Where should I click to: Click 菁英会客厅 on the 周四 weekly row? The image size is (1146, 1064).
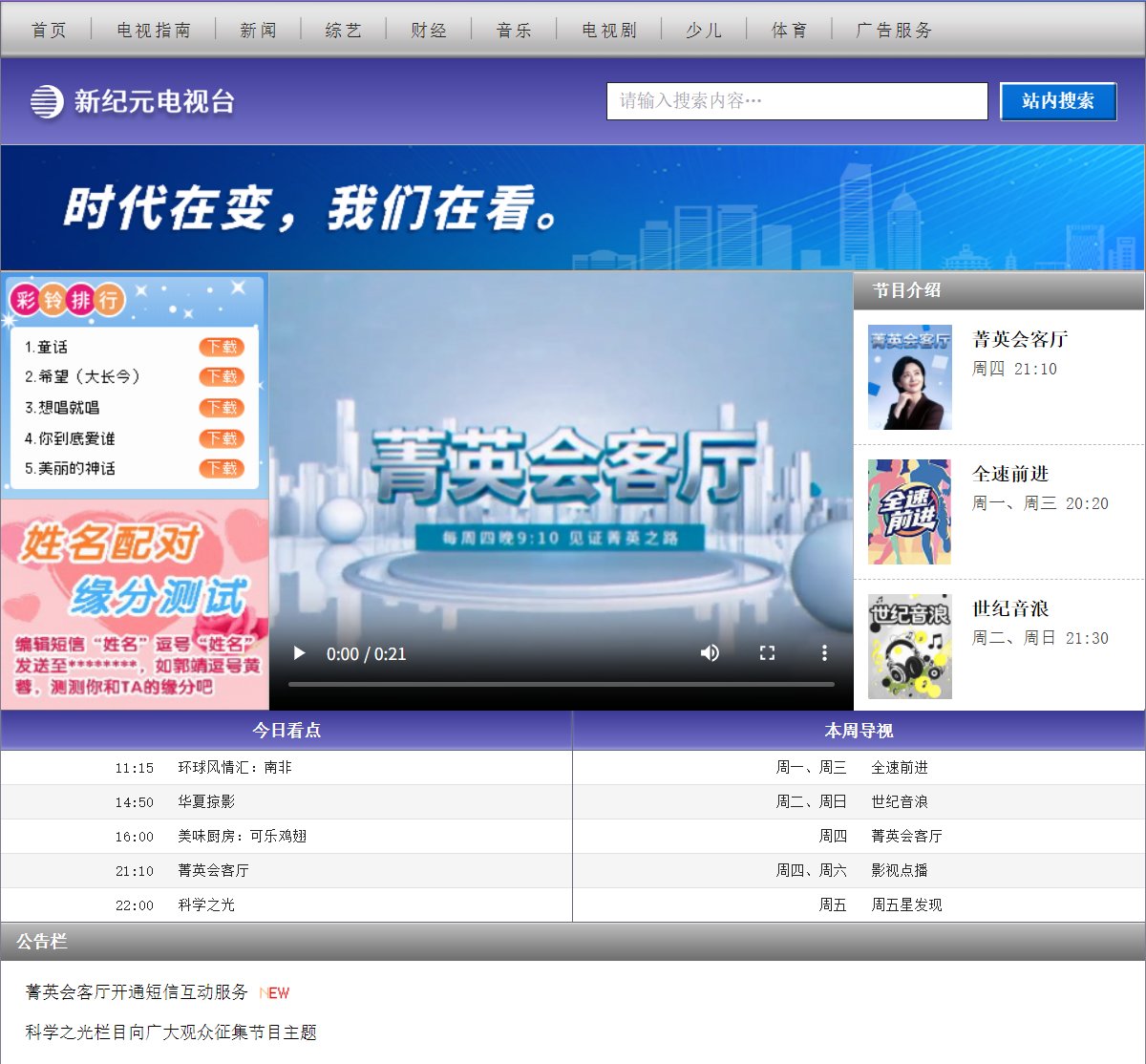coord(906,837)
